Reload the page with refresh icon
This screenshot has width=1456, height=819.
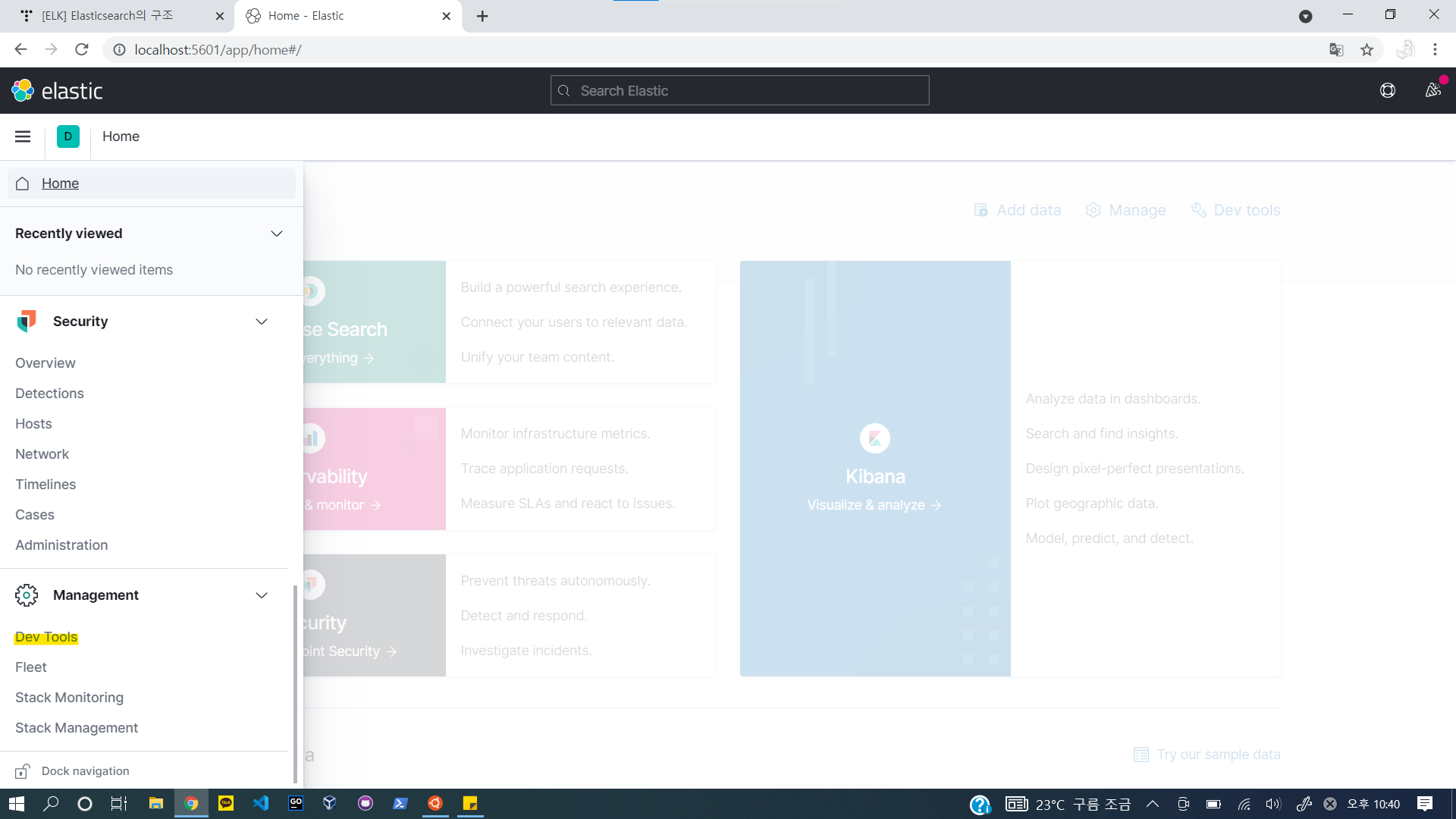click(x=82, y=50)
